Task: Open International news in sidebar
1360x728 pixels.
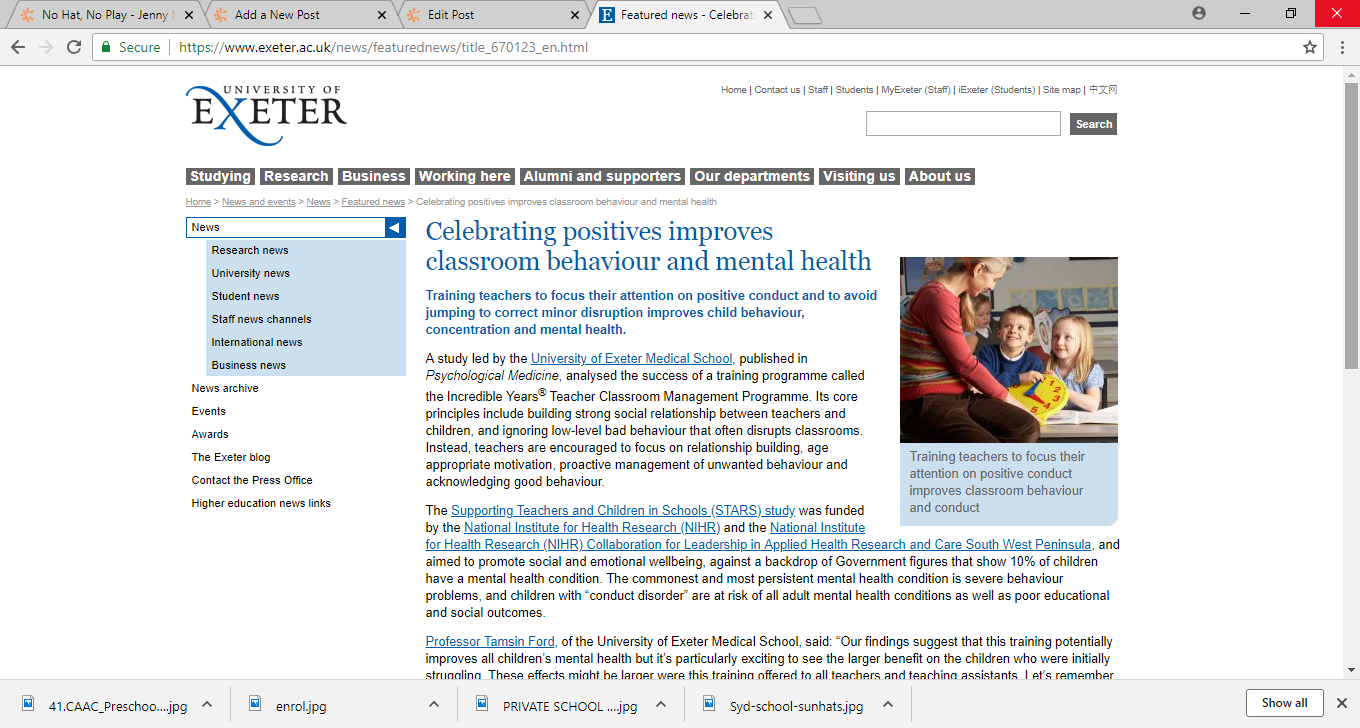Action: (x=257, y=342)
